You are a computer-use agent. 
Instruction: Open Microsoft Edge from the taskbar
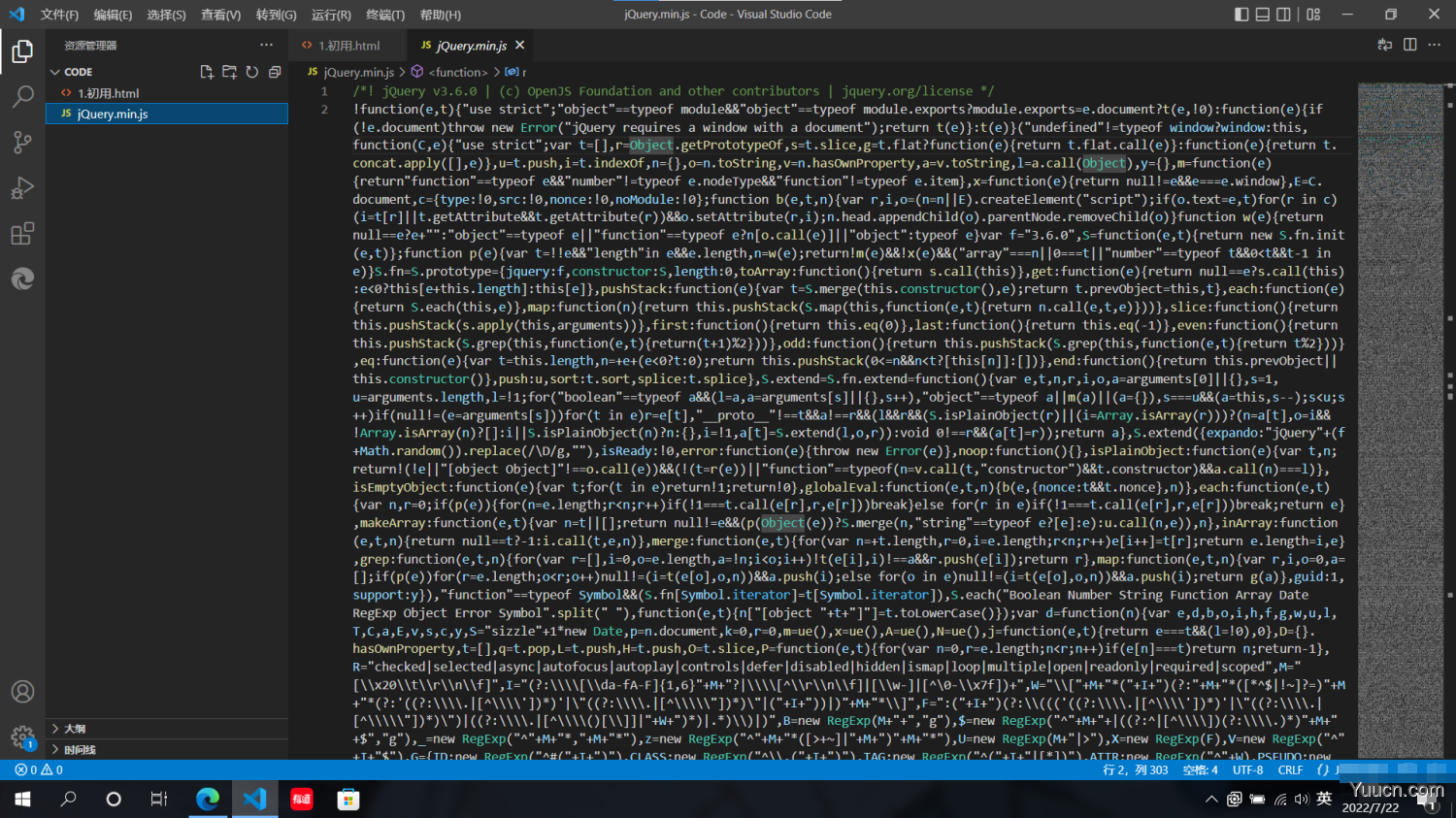pos(207,799)
